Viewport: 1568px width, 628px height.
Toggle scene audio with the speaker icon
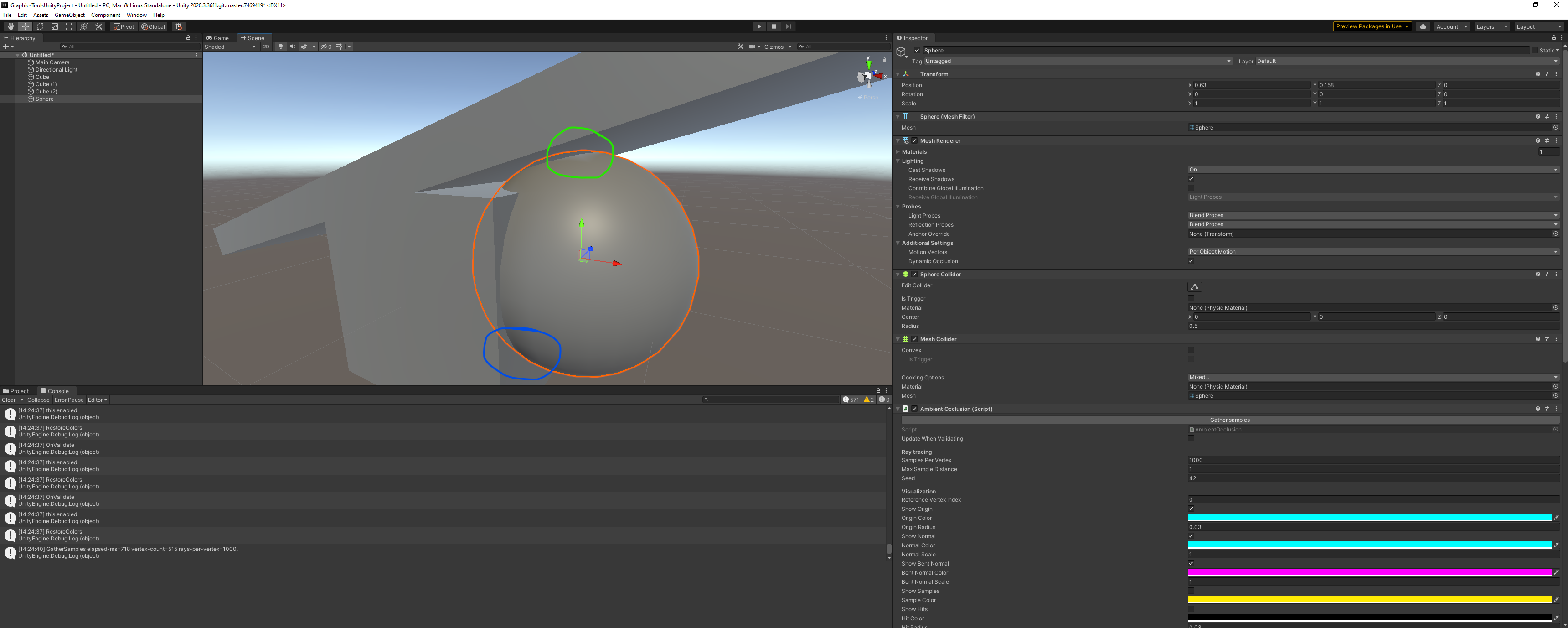pyautogui.click(x=292, y=47)
